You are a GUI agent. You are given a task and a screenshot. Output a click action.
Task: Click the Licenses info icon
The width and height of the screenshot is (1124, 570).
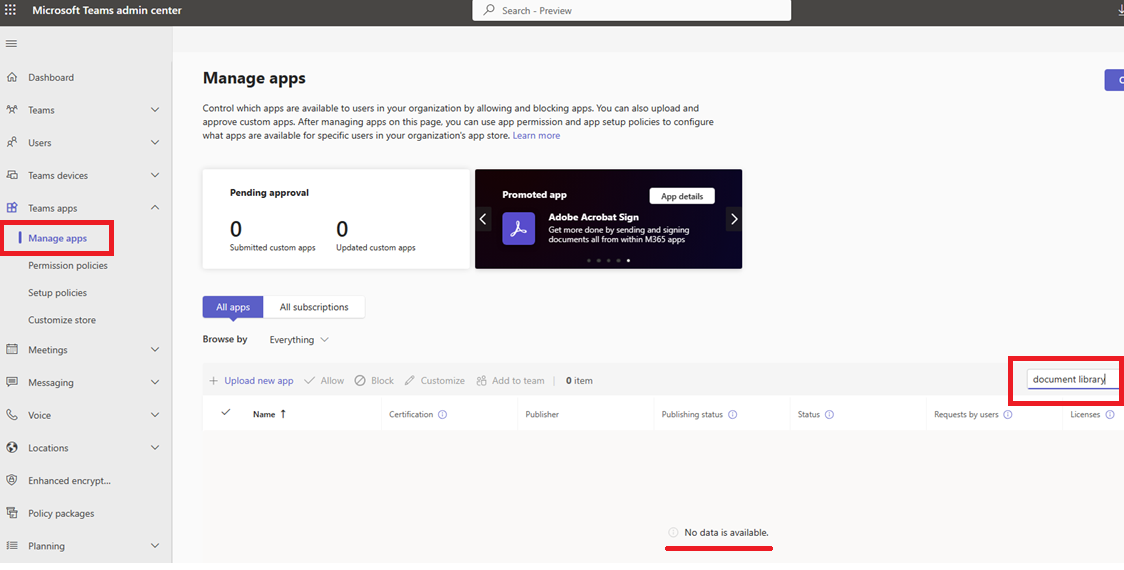tap(1110, 414)
